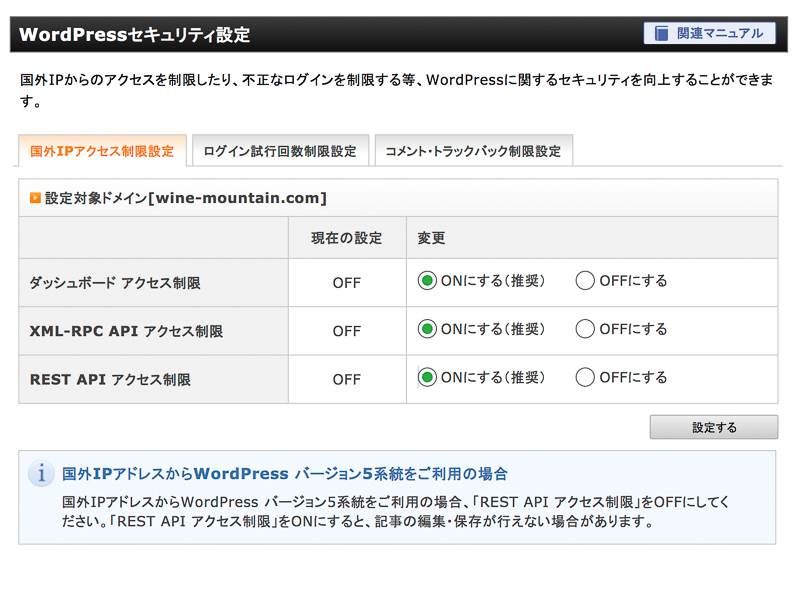Click the heading 国外IPアドレスからWordPress バージョン5系統をご利用の場合
This screenshot has height=593, width=800.
pos(285,474)
